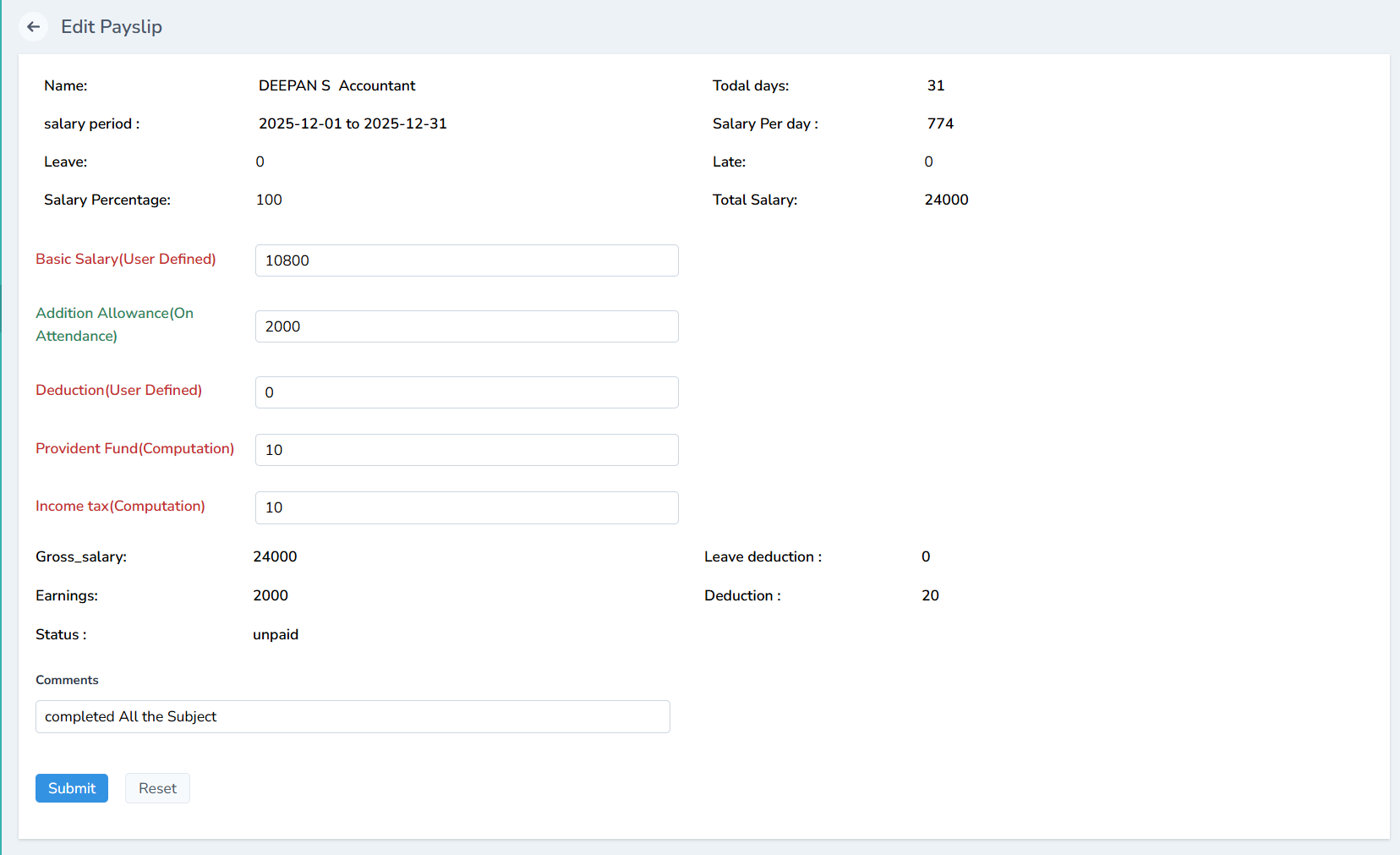This screenshot has width=1400, height=855.
Task: Click the Edit Payslip page title
Action: tap(111, 26)
